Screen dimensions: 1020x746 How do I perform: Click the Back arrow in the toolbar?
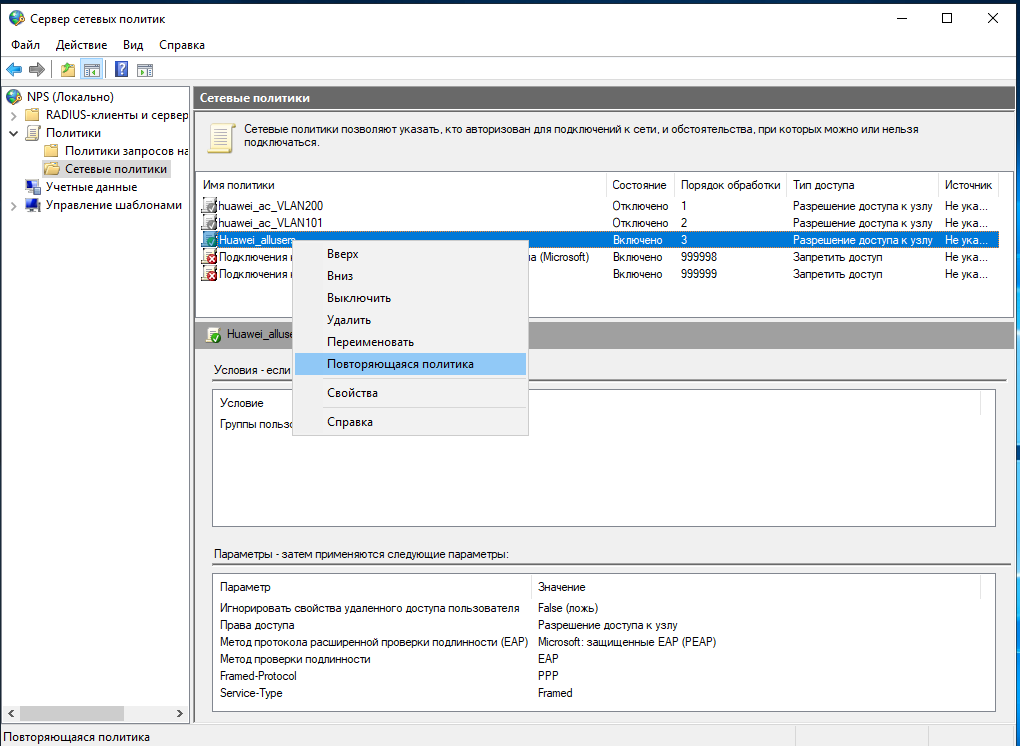tap(14, 69)
